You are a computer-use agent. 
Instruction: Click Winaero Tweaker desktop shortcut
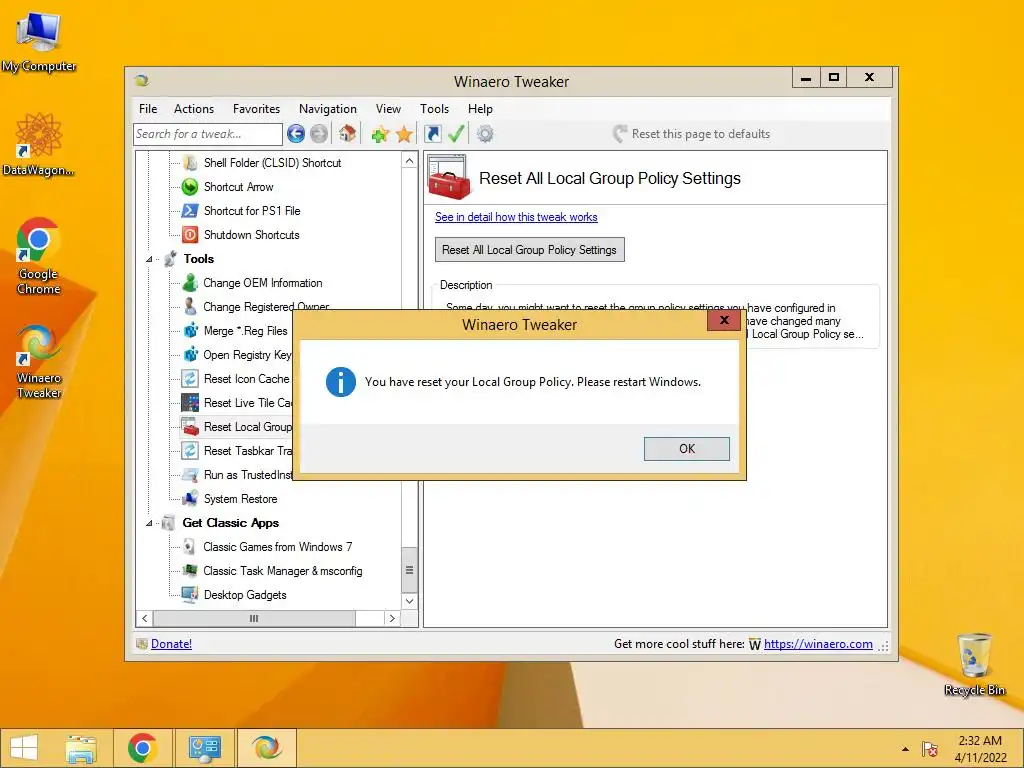39,362
